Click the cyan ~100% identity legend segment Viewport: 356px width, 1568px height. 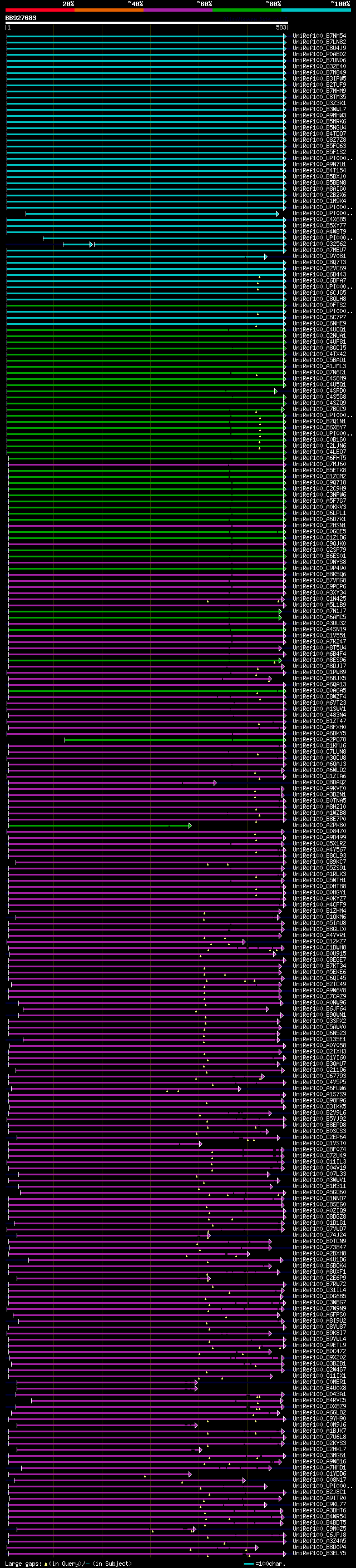click(316, 10)
